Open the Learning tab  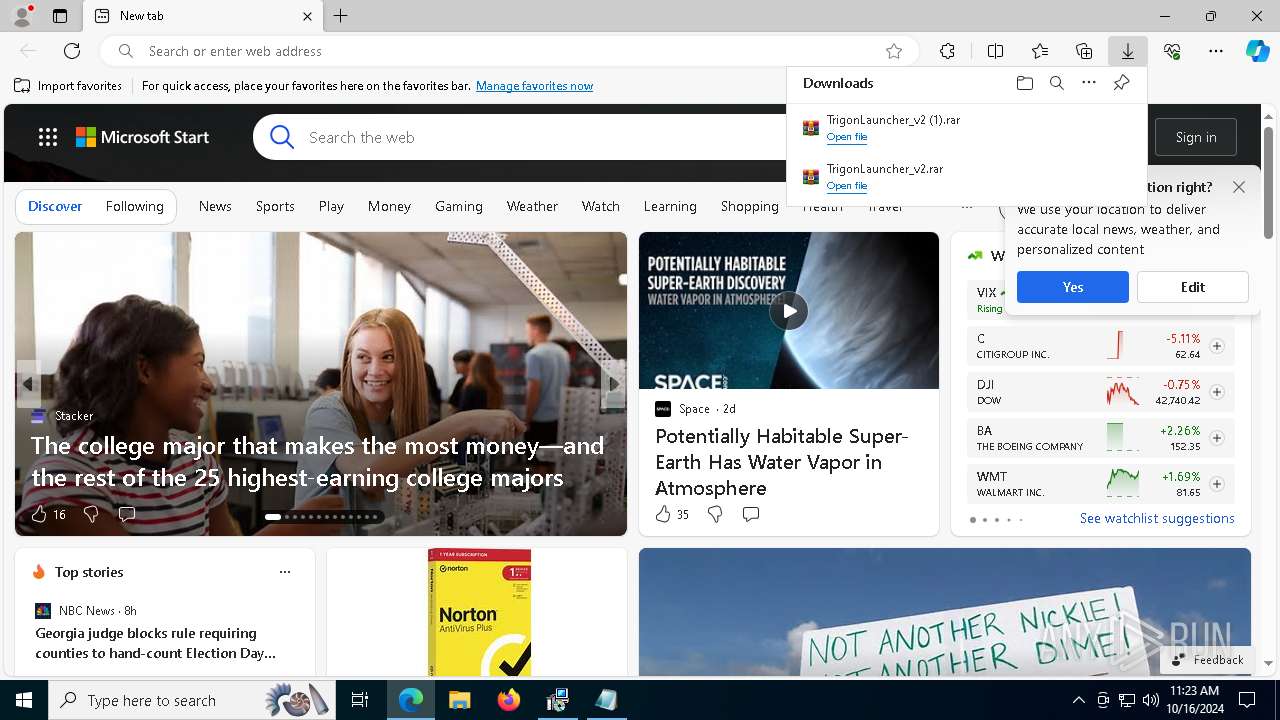coord(670,206)
